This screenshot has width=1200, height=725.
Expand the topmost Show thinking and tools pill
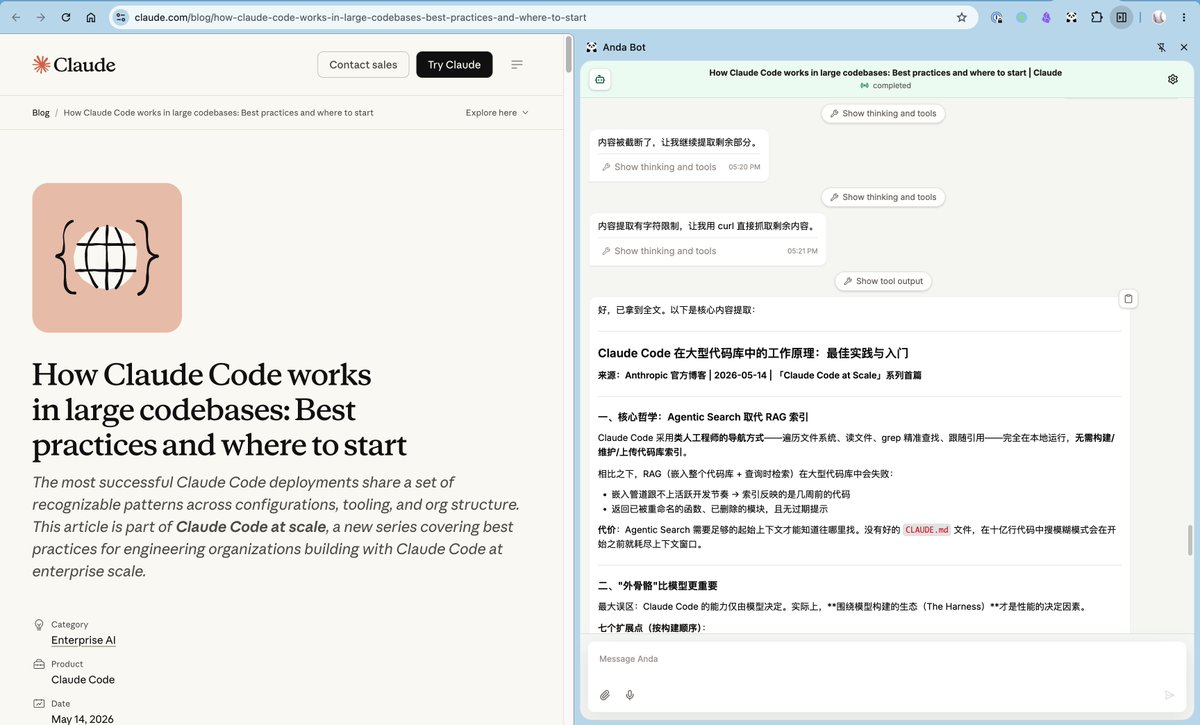coord(883,113)
